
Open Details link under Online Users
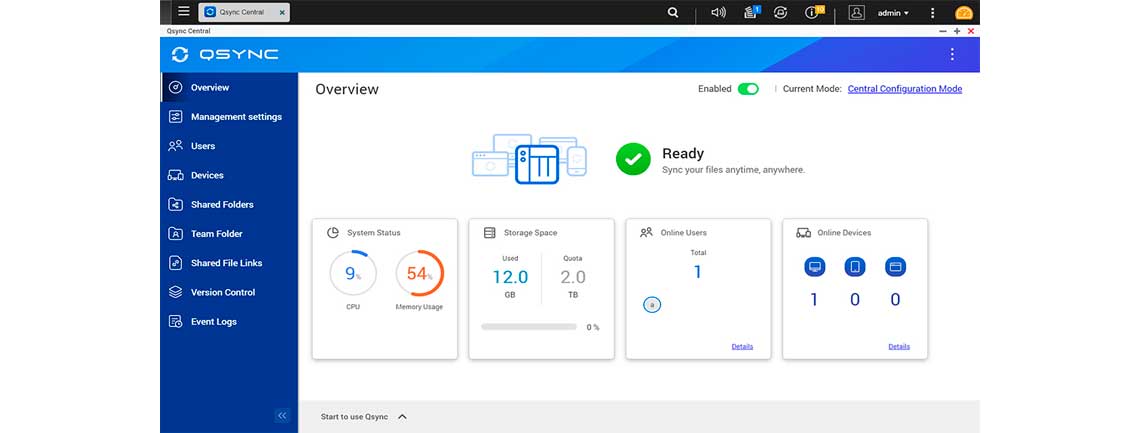pos(742,347)
